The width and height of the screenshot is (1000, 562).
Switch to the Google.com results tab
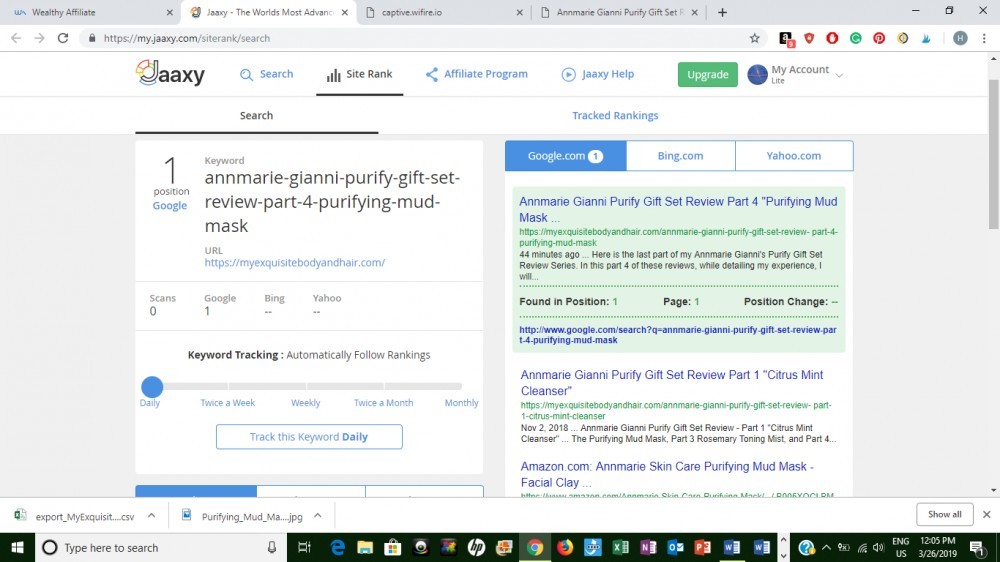click(565, 156)
